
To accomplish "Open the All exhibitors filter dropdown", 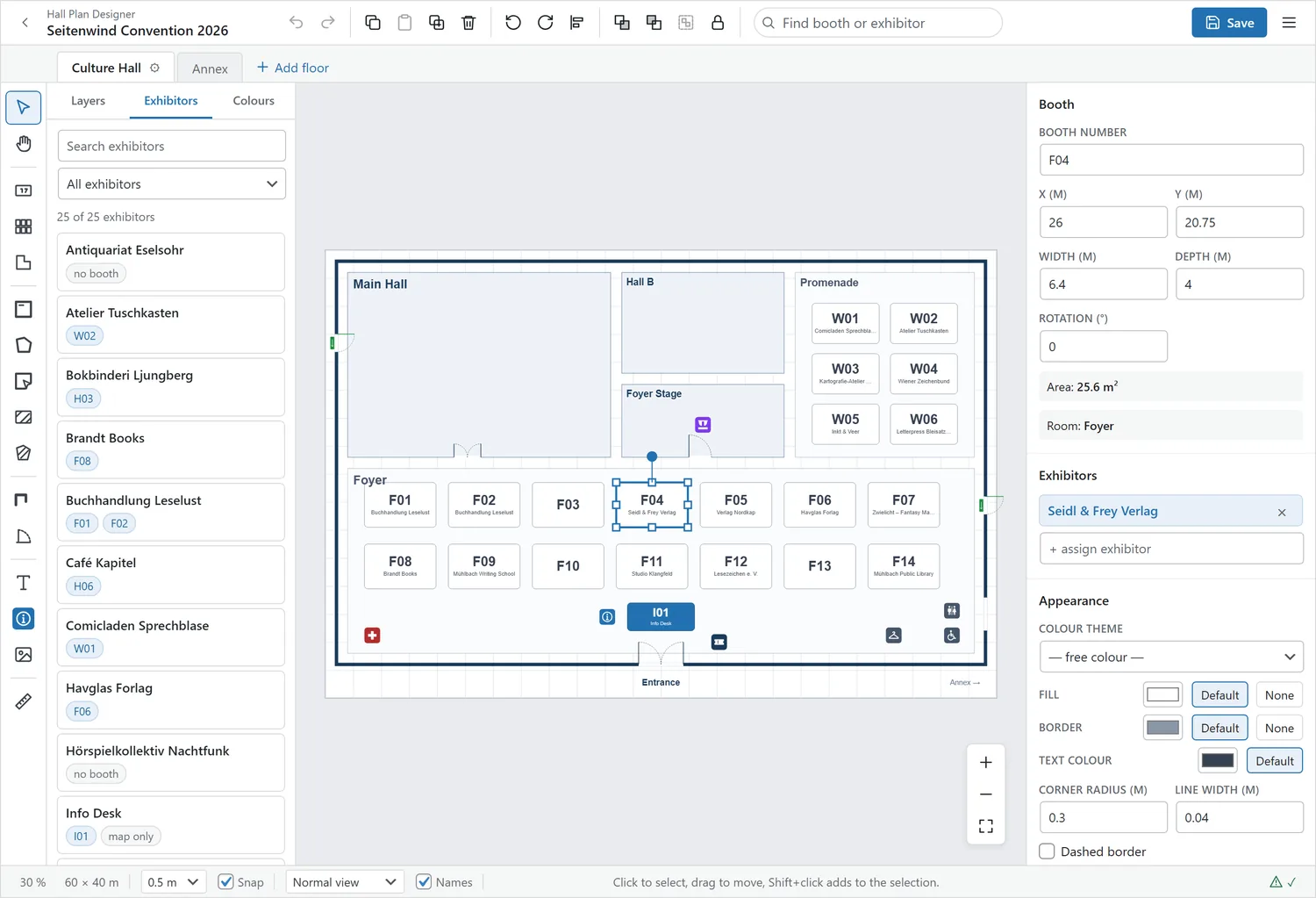I will [x=171, y=184].
